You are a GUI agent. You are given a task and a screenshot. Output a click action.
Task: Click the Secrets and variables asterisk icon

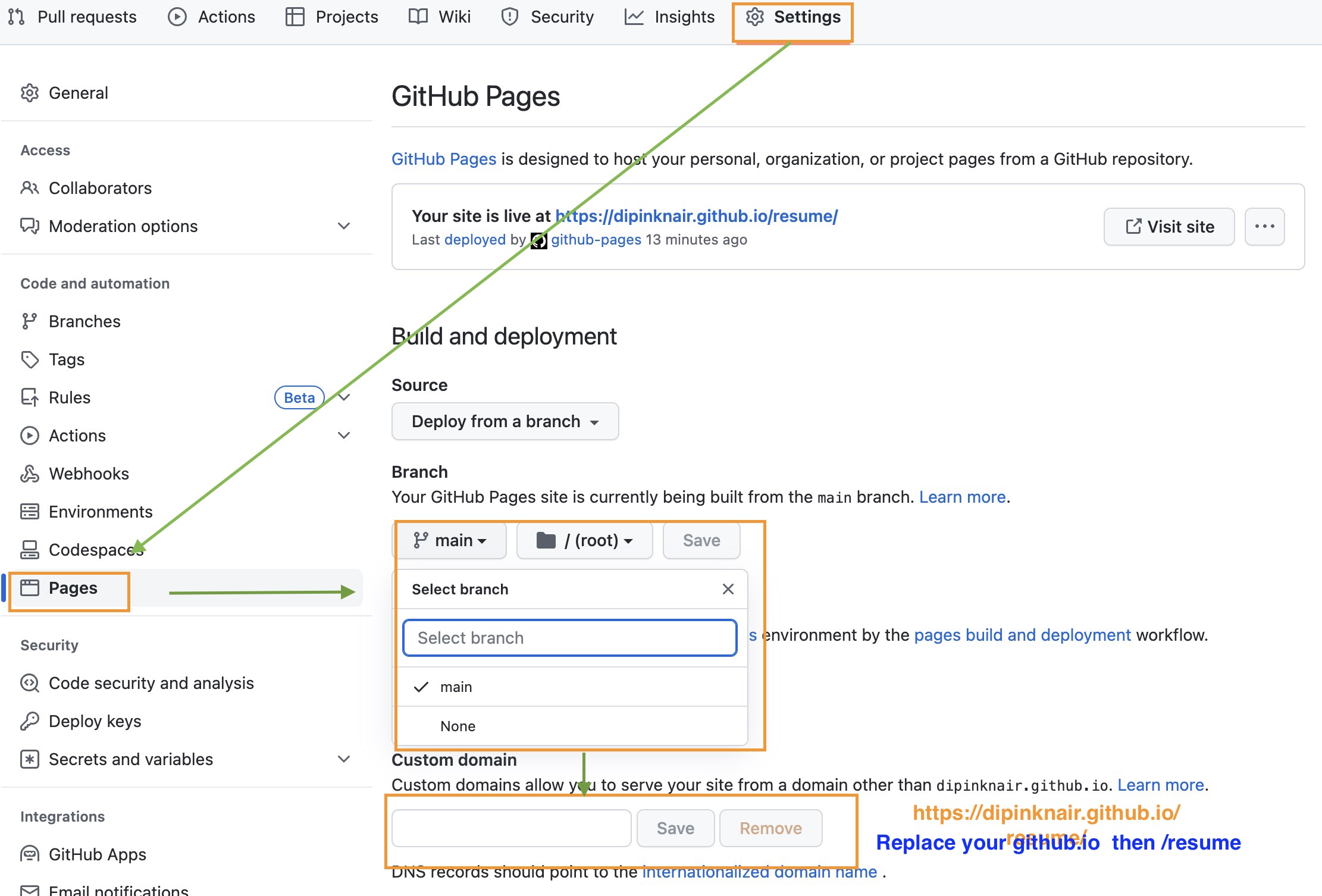click(30, 759)
